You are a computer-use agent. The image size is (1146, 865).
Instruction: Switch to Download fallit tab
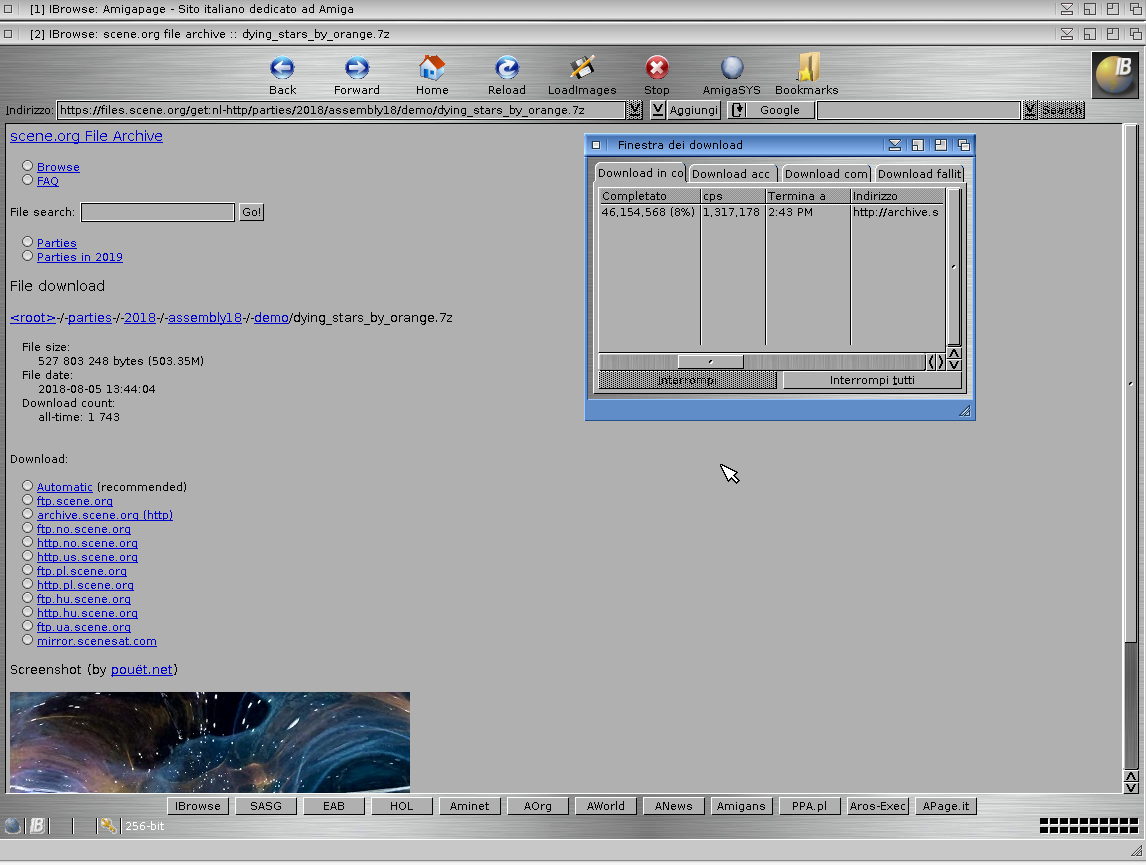point(919,174)
